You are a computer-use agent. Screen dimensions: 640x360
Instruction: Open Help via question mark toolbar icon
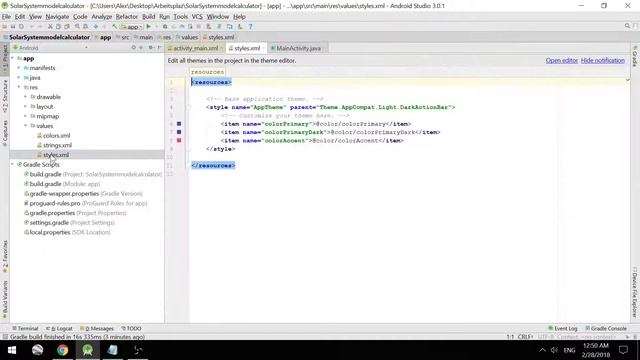(x=250, y=27)
